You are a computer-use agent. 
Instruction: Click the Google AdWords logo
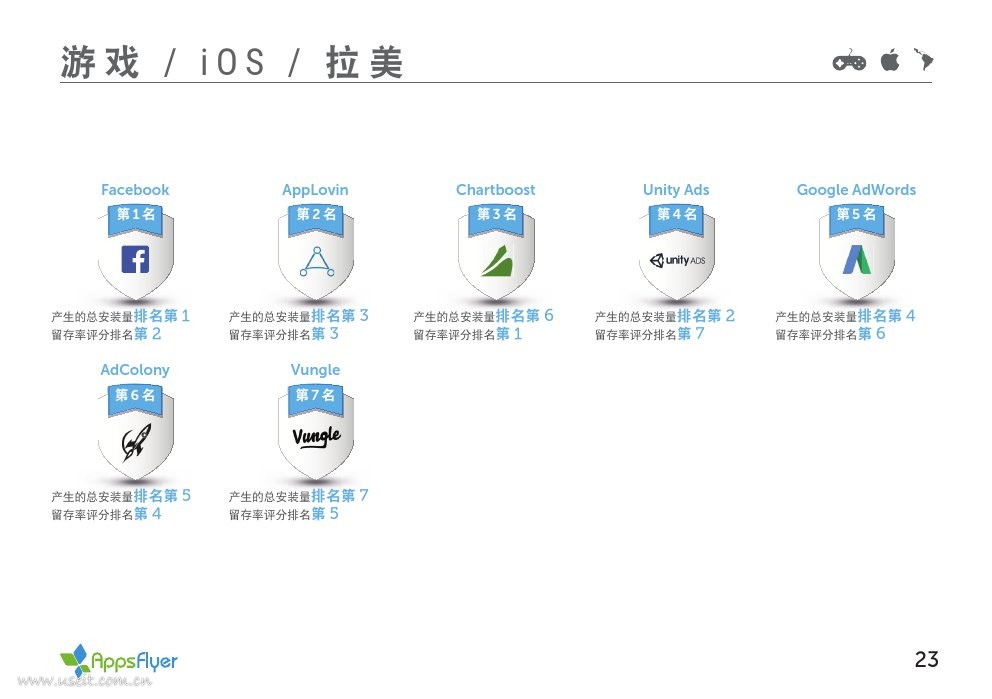tap(857, 259)
